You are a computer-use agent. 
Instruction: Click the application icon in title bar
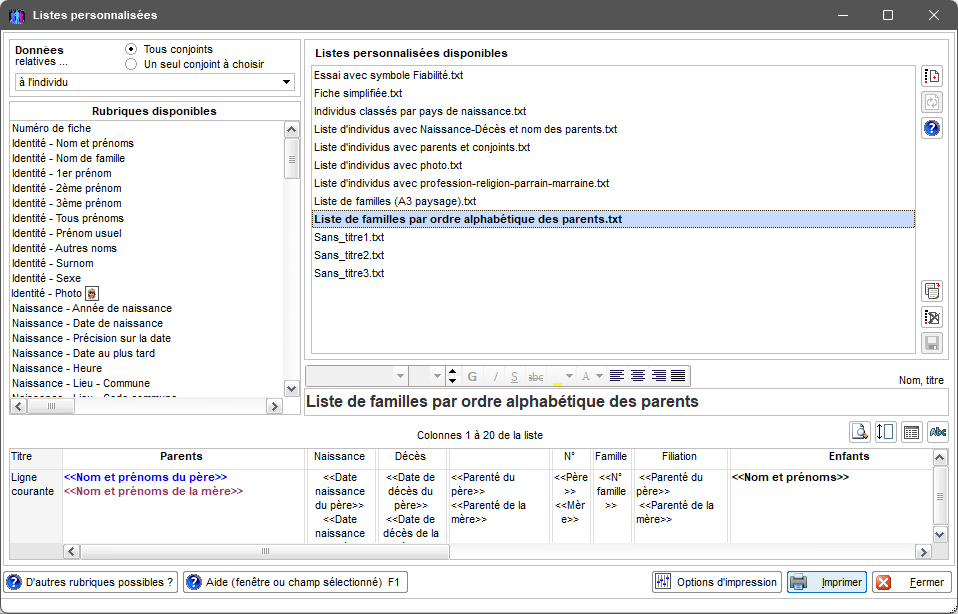tap(16, 15)
